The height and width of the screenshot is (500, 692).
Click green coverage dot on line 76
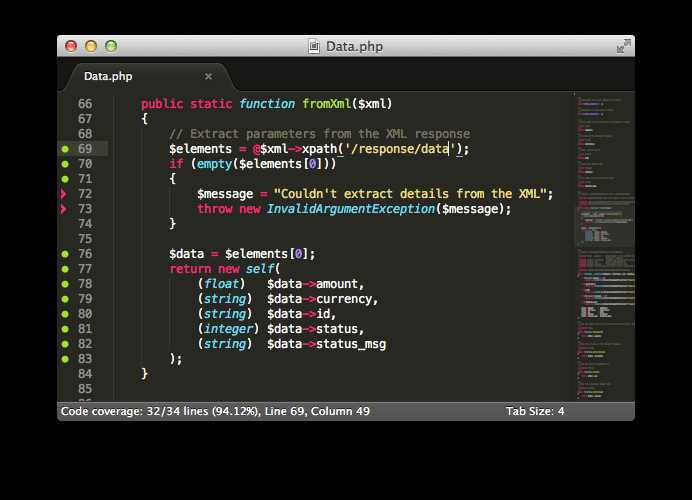pos(65,254)
